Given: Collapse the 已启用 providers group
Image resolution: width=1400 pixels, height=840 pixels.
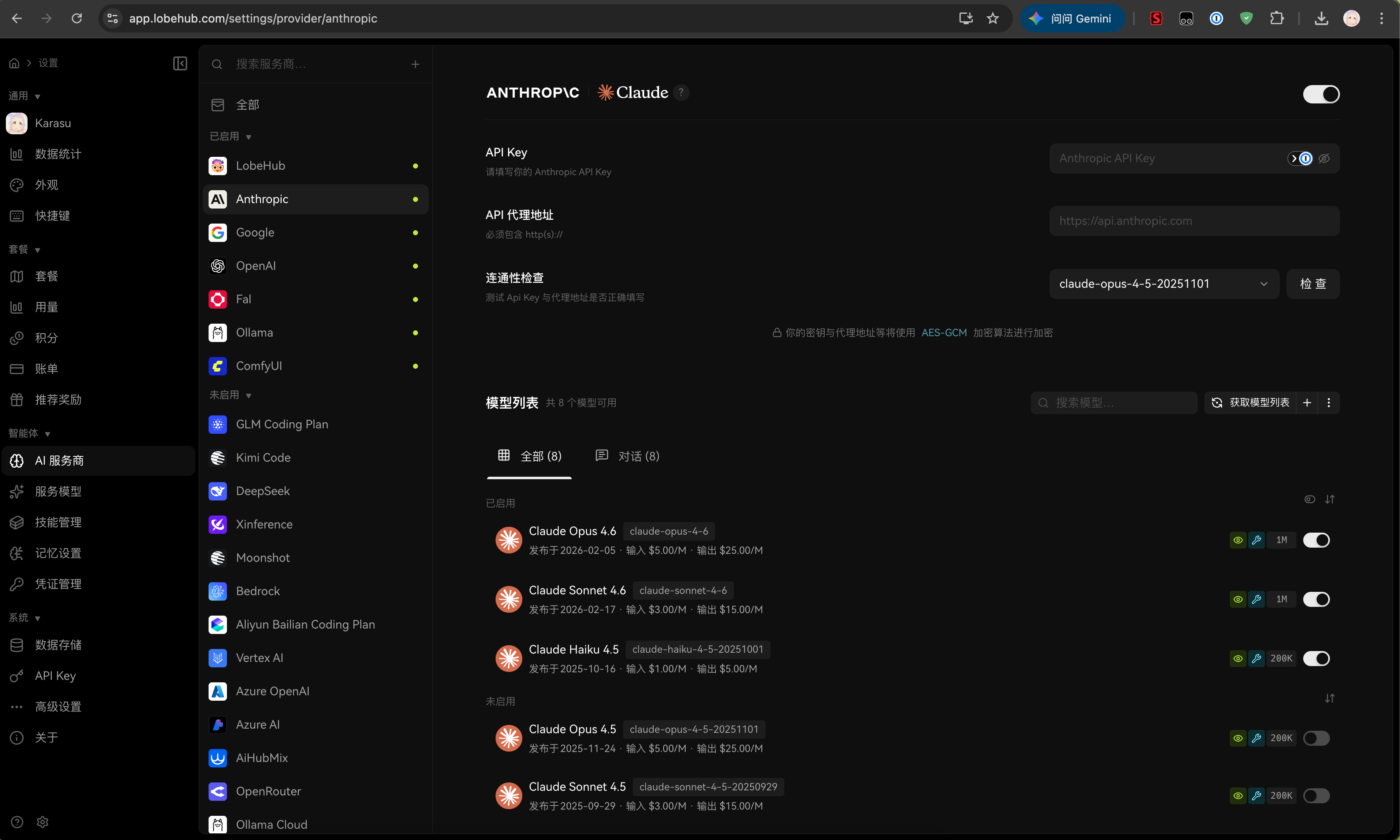Looking at the screenshot, I should click(230, 136).
